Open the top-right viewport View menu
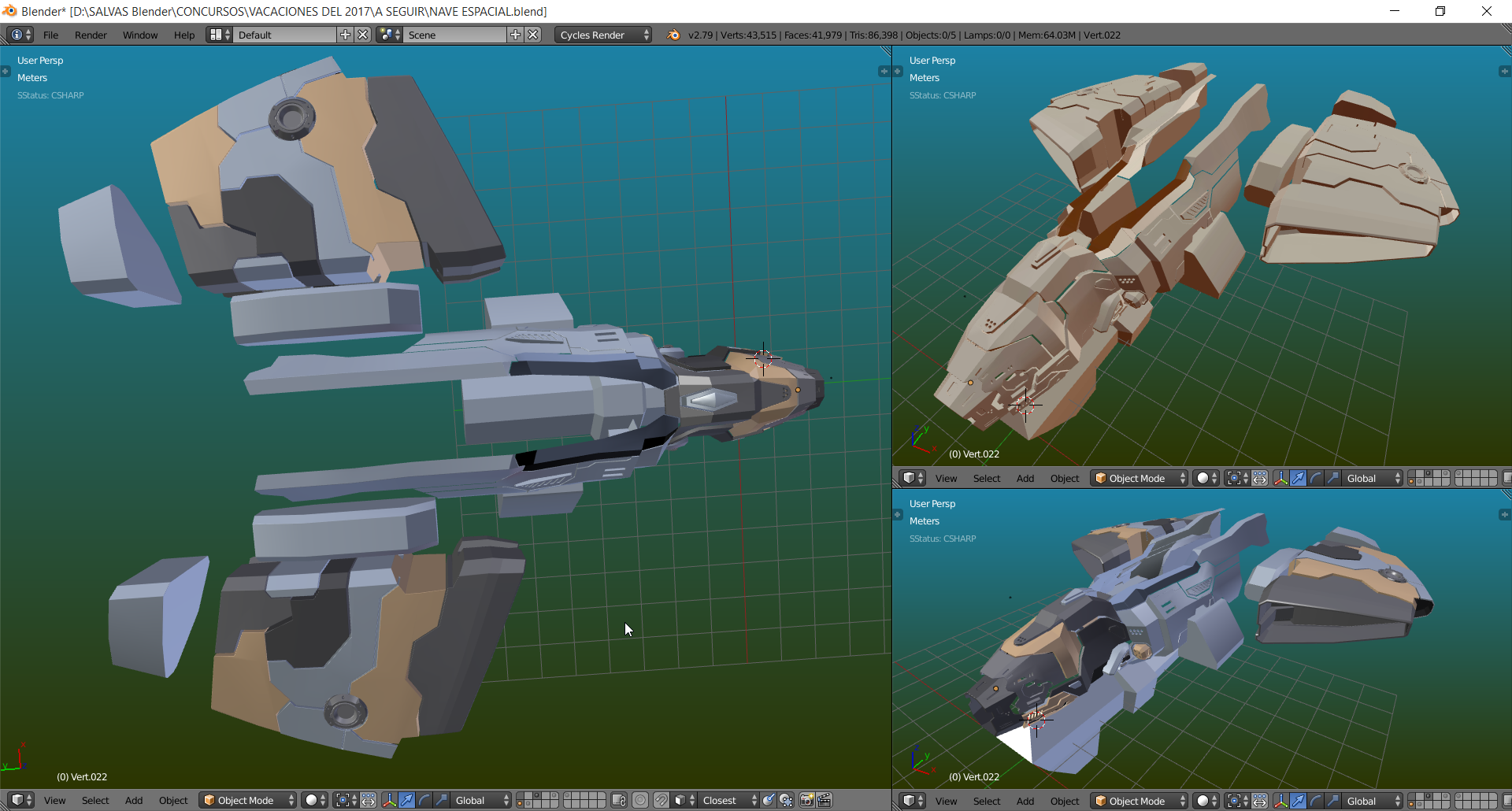This screenshot has width=1512, height=811. click(x=946, y=478)
